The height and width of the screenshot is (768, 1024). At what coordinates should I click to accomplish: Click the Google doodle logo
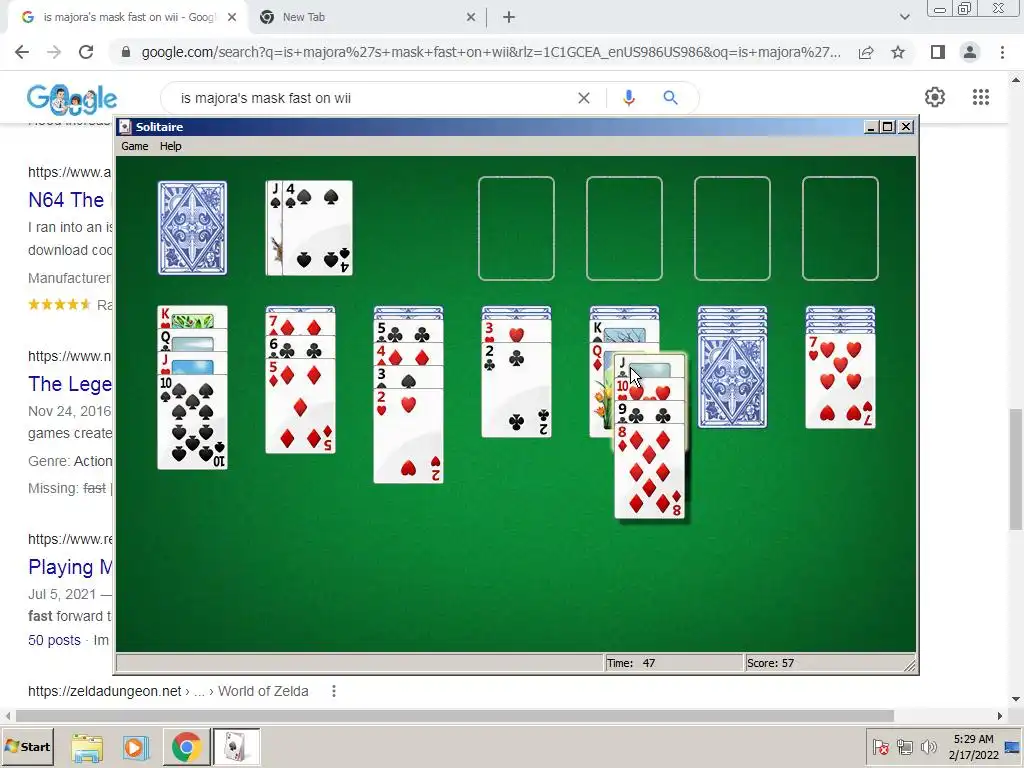(x=72, y=99)
